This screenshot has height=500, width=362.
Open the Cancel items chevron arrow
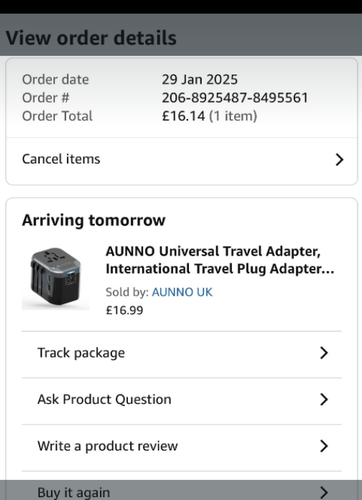339,160
